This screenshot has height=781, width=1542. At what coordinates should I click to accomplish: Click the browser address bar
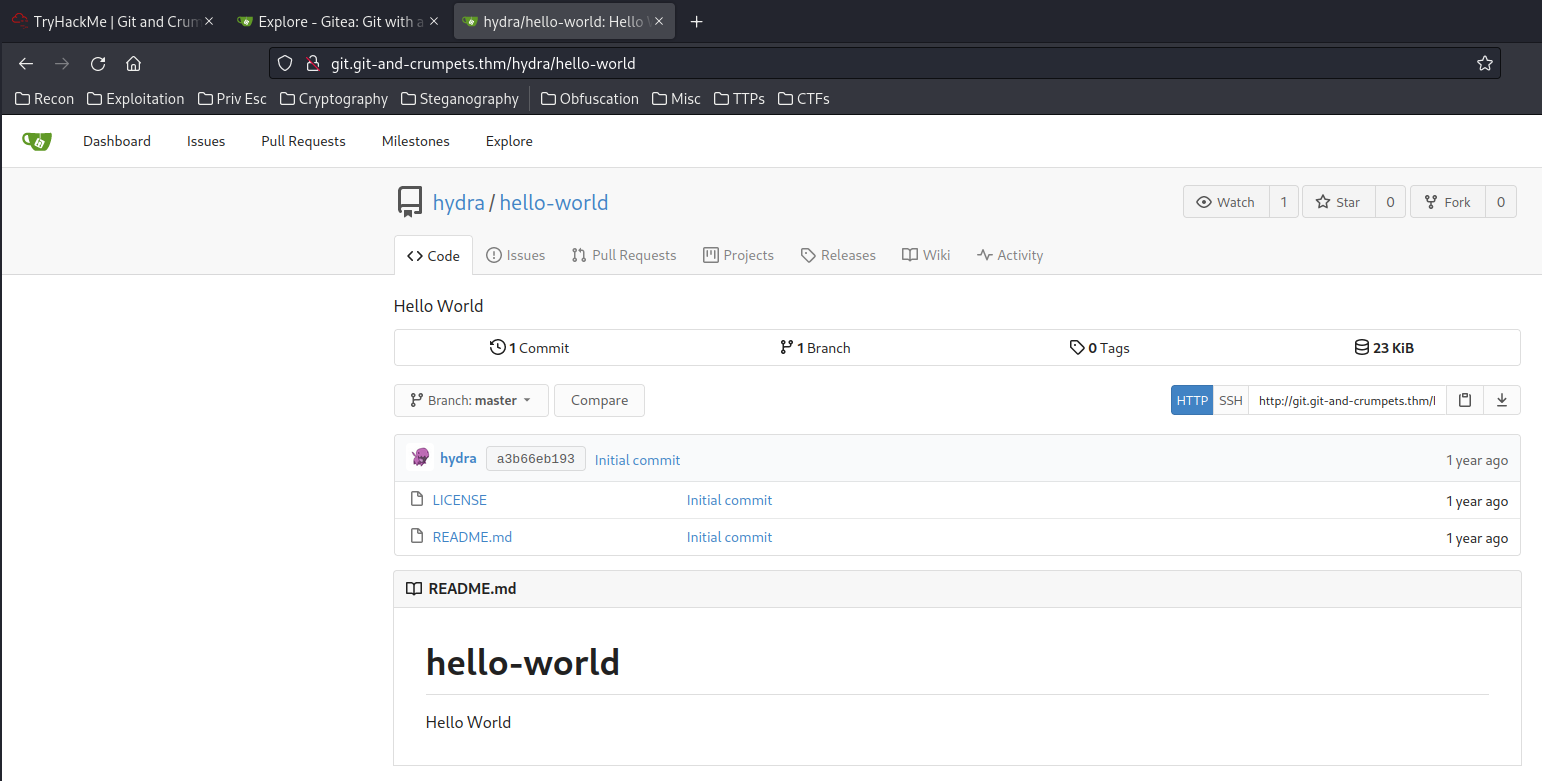pos(884,64)
